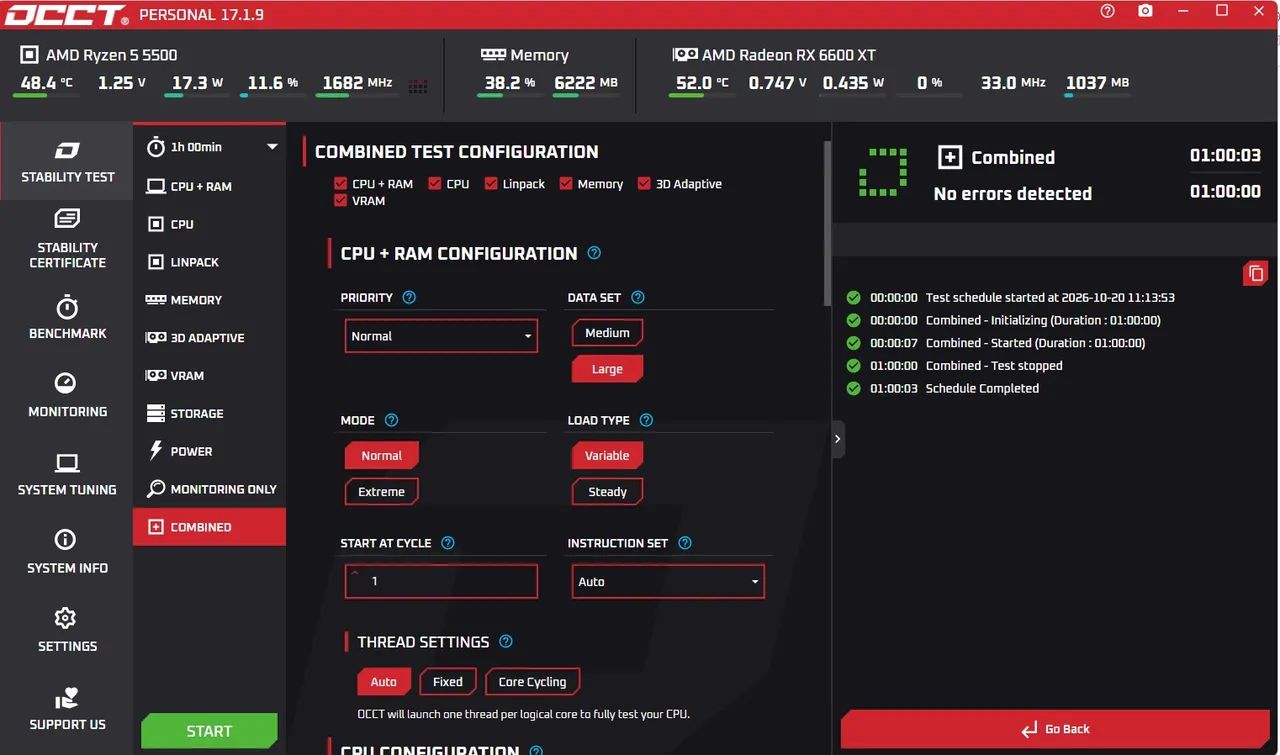This screenshot has height=755, width=1280.
Task: Click the Start At Cycle input field
Action: click(441, 581)
